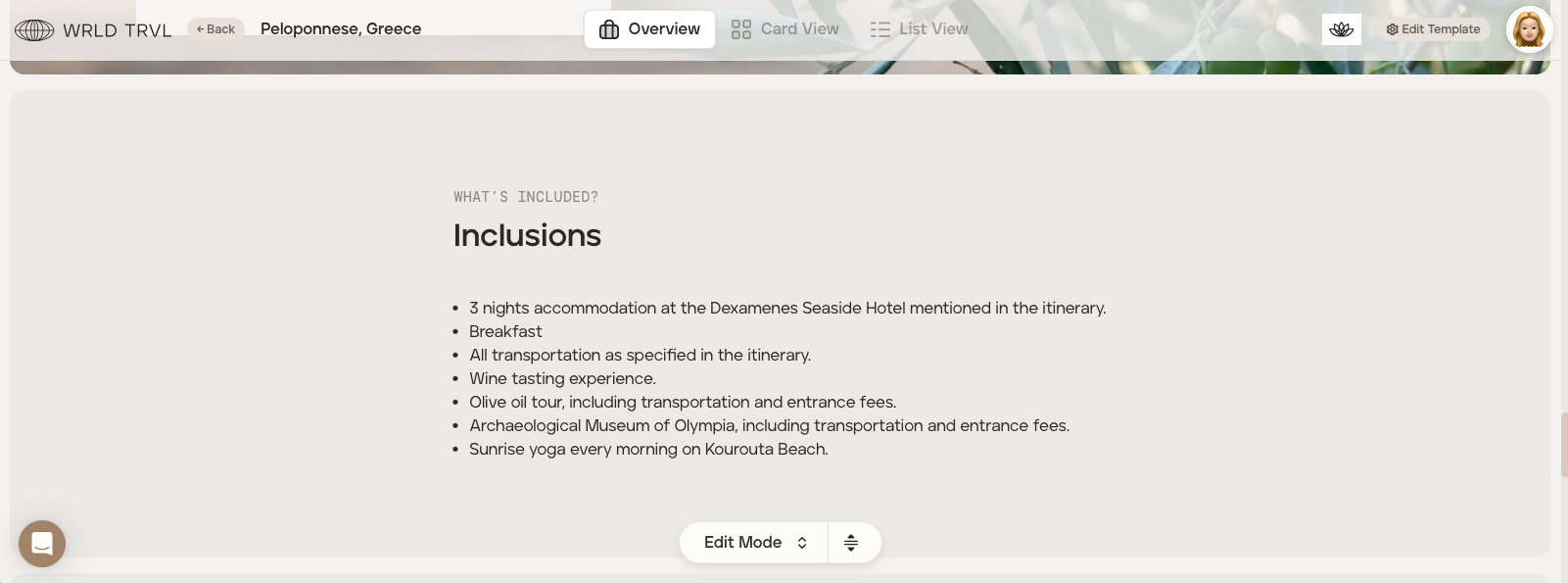Select the Overview tab
1568x583 pixels.
[x=650, y=29]
